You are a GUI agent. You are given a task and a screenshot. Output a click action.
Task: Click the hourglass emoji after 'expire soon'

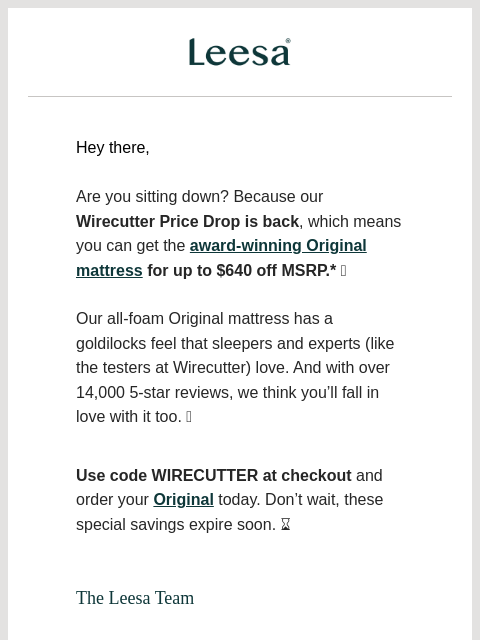286,524
